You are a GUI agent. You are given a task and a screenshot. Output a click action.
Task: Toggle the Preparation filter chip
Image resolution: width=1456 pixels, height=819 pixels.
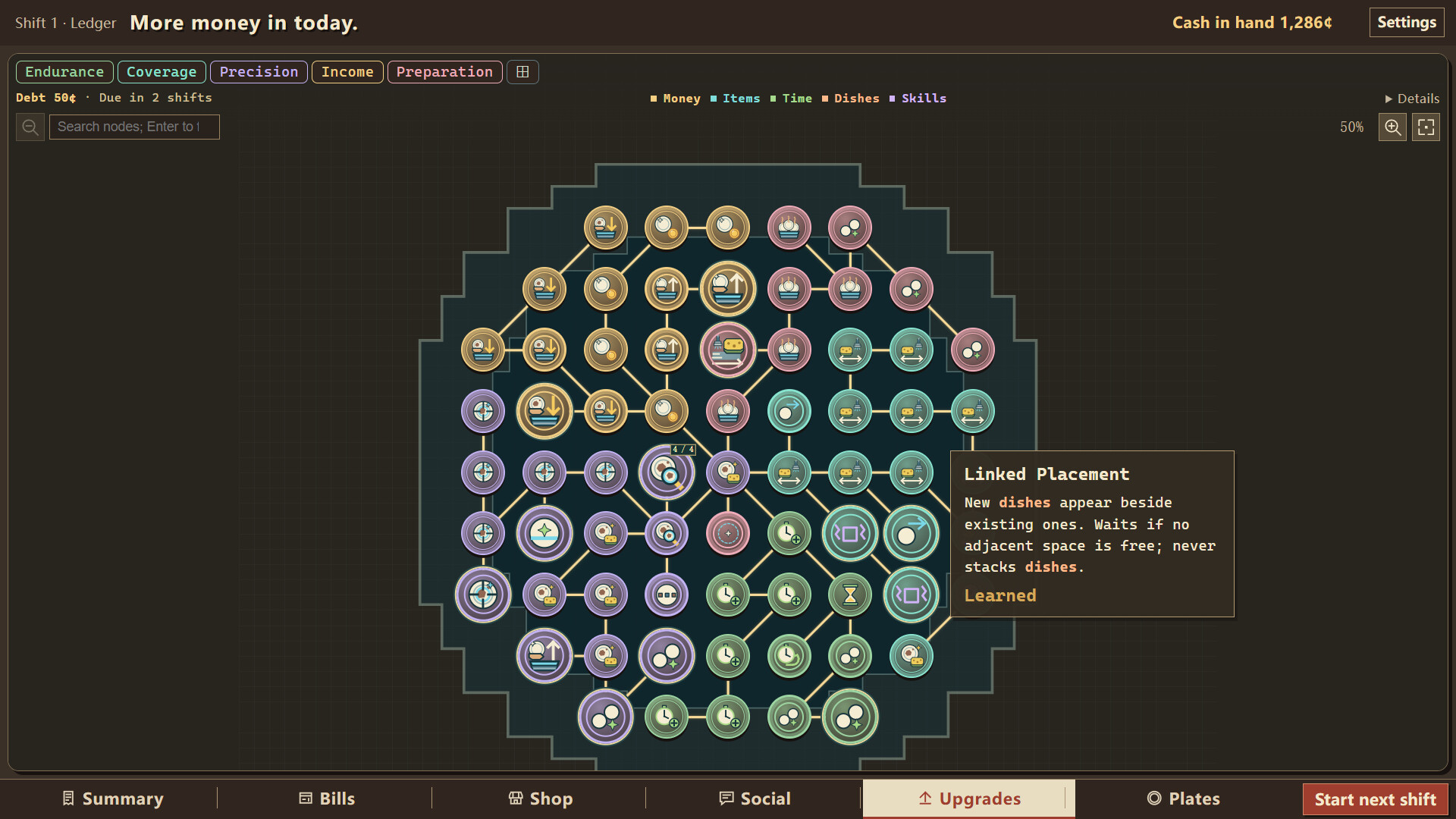click(x=444, y=72)
